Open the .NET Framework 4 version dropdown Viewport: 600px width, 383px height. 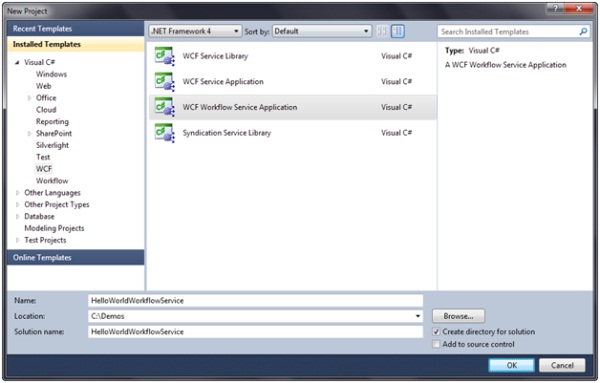tap(195, 31)
